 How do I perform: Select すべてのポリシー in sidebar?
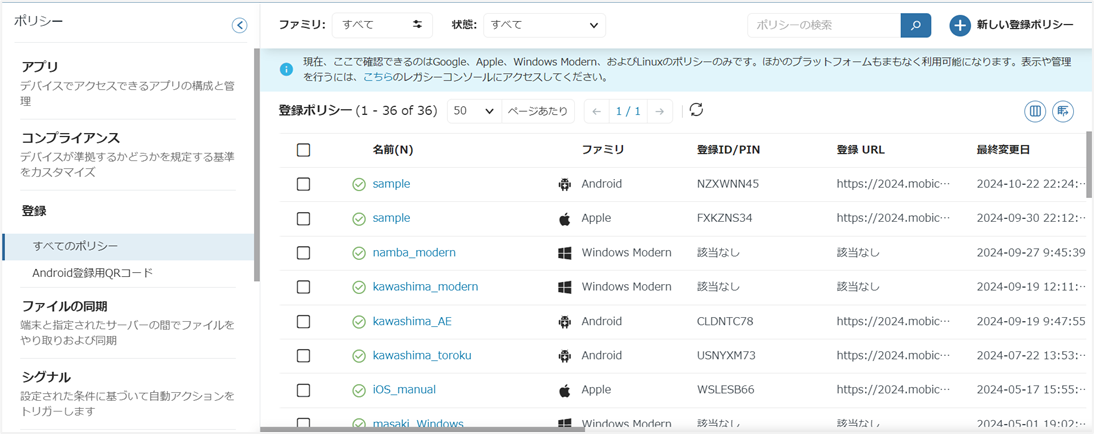click(x=128, y=246)
